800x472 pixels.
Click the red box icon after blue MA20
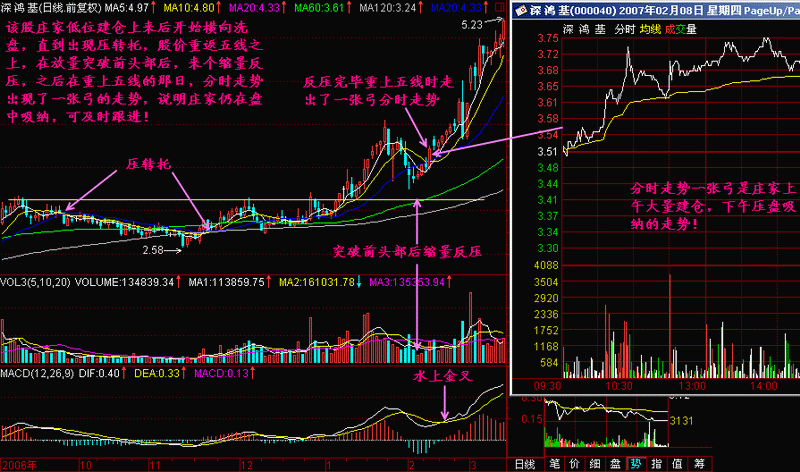coord(499,8)
